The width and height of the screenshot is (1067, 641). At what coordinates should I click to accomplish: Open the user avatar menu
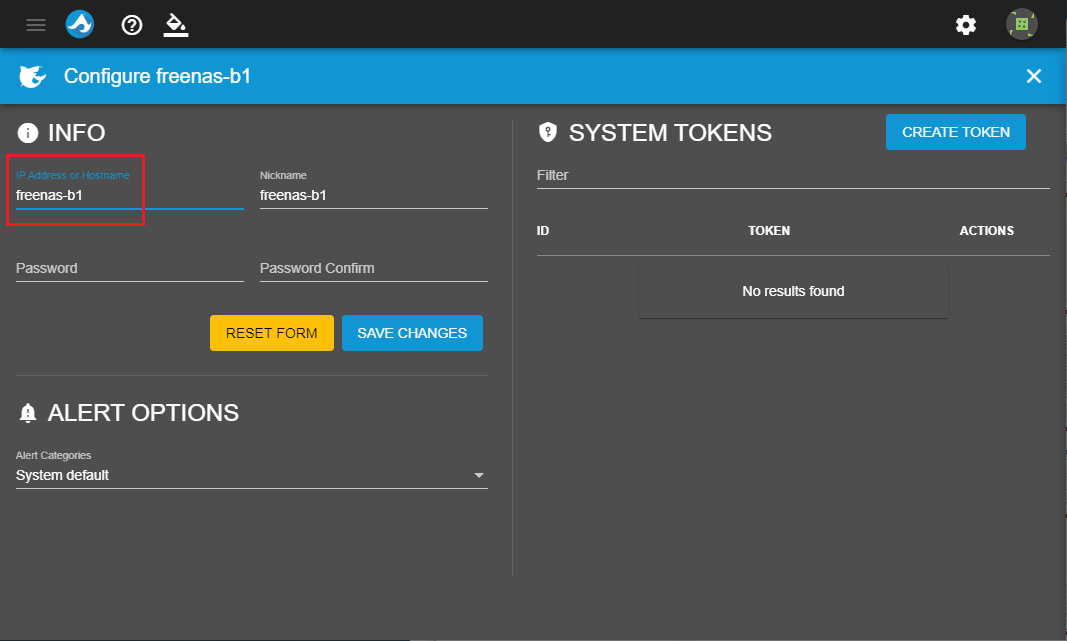tap(1021, 24)
